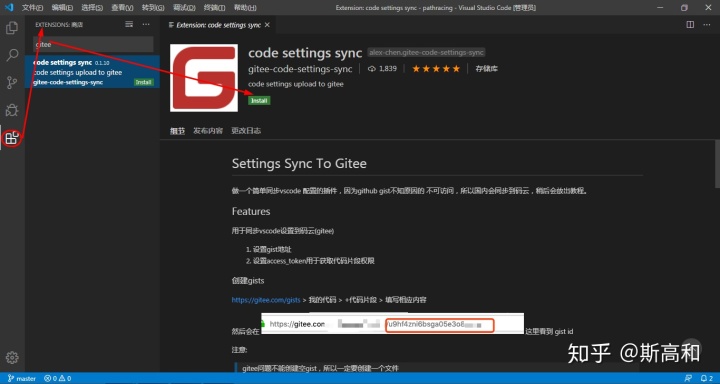Click the code settings sync heading
720x384 pixels.
(305, 53)
